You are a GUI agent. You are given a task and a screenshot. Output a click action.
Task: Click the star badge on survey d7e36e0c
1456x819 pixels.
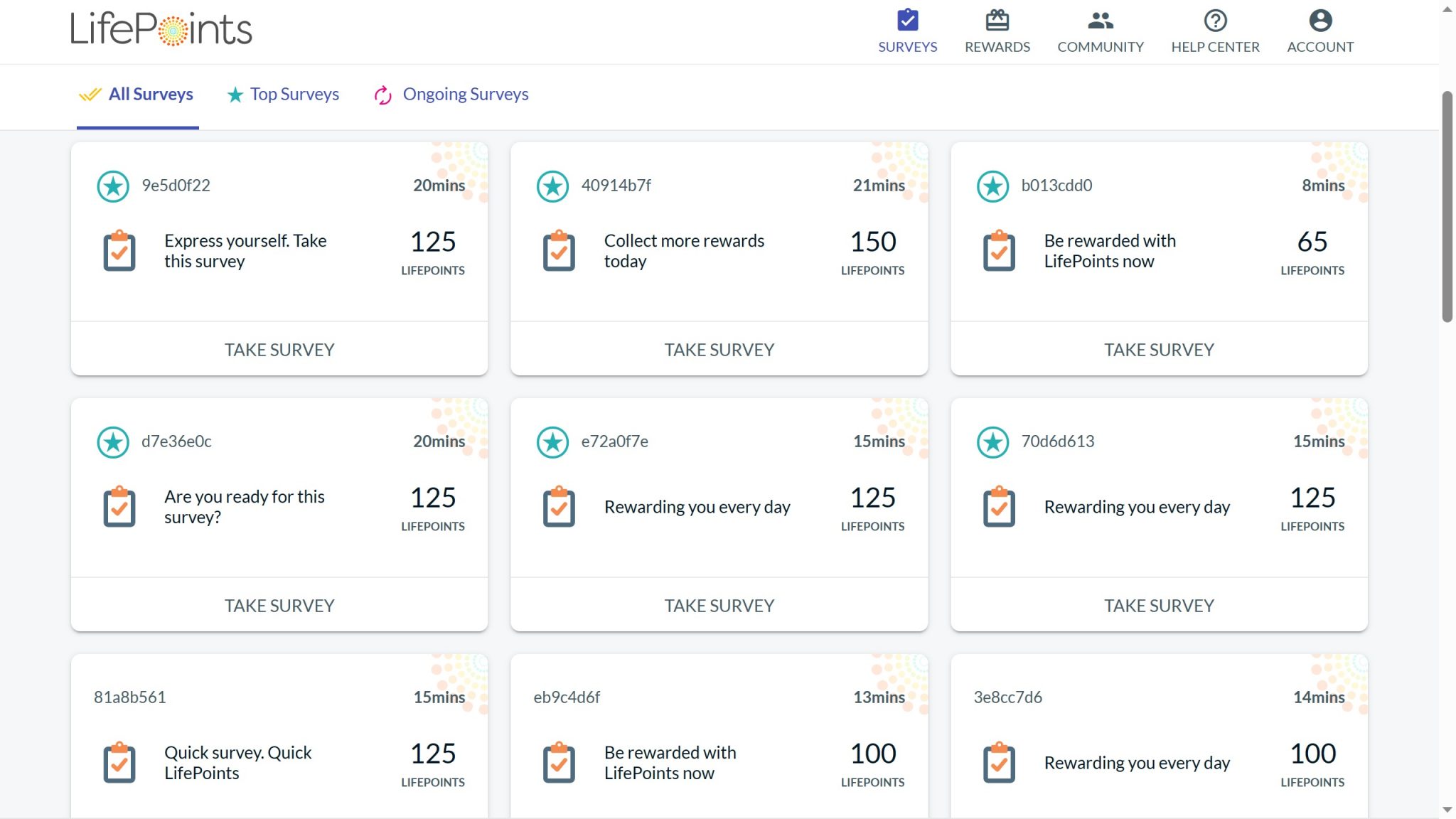[x=113, y=442]
